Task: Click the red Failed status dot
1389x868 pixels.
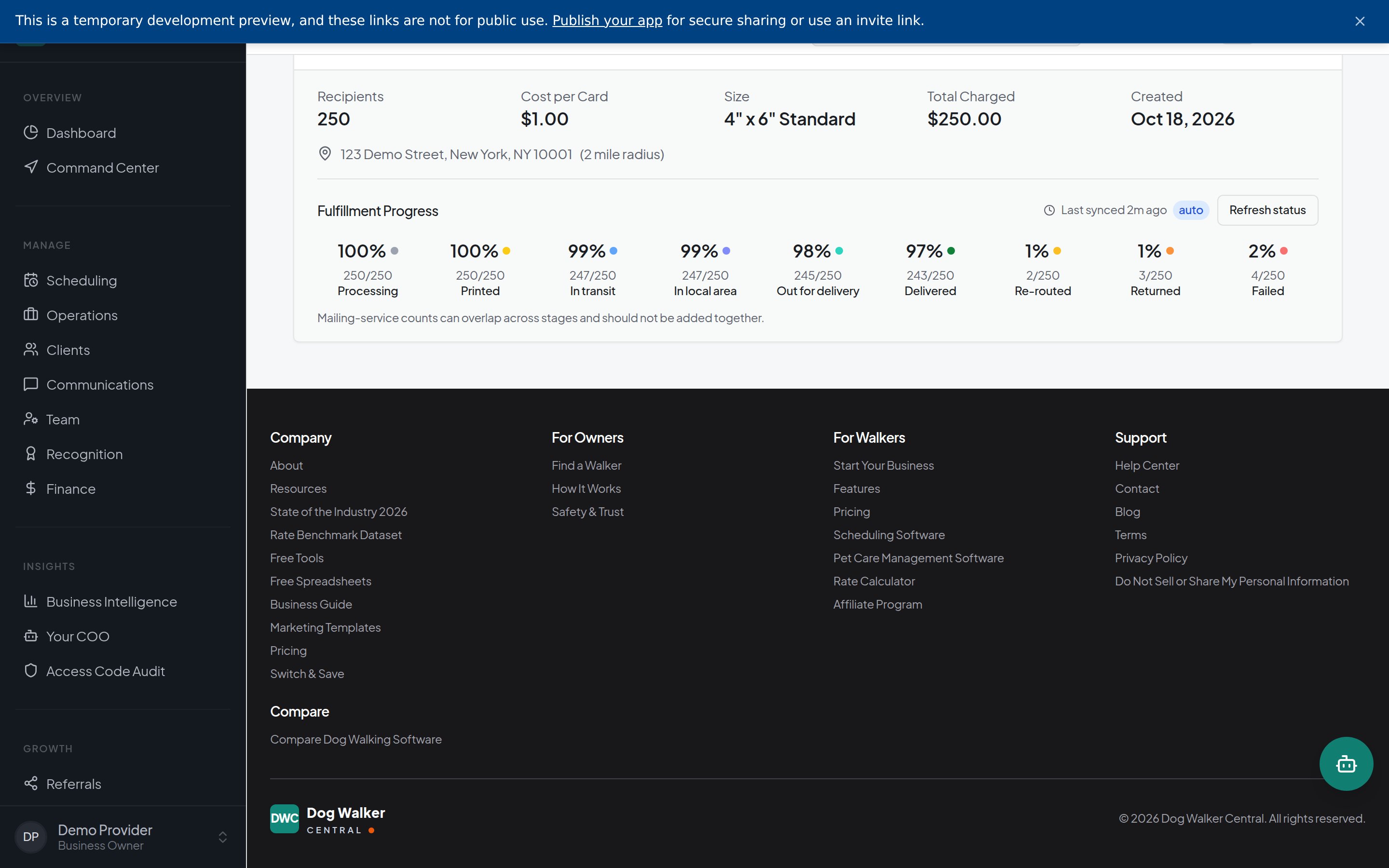Action: (1284, 251)
